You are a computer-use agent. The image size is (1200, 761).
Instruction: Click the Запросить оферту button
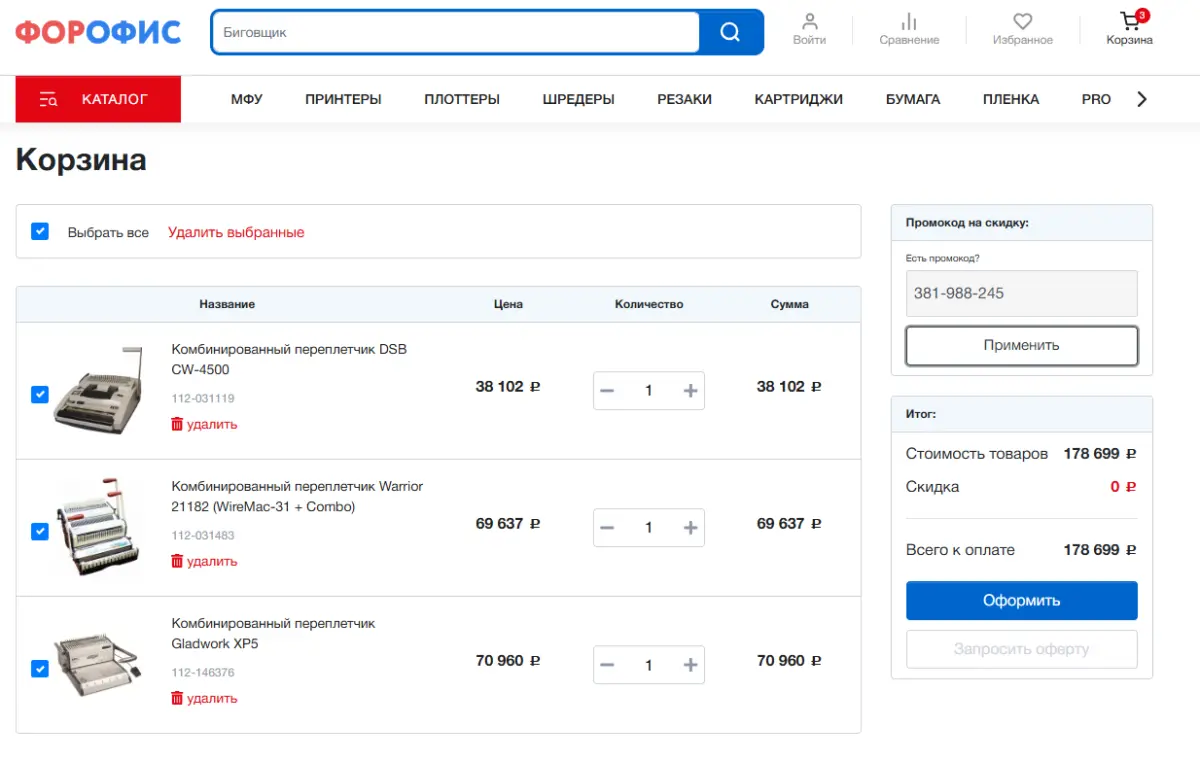[1021, 649]
